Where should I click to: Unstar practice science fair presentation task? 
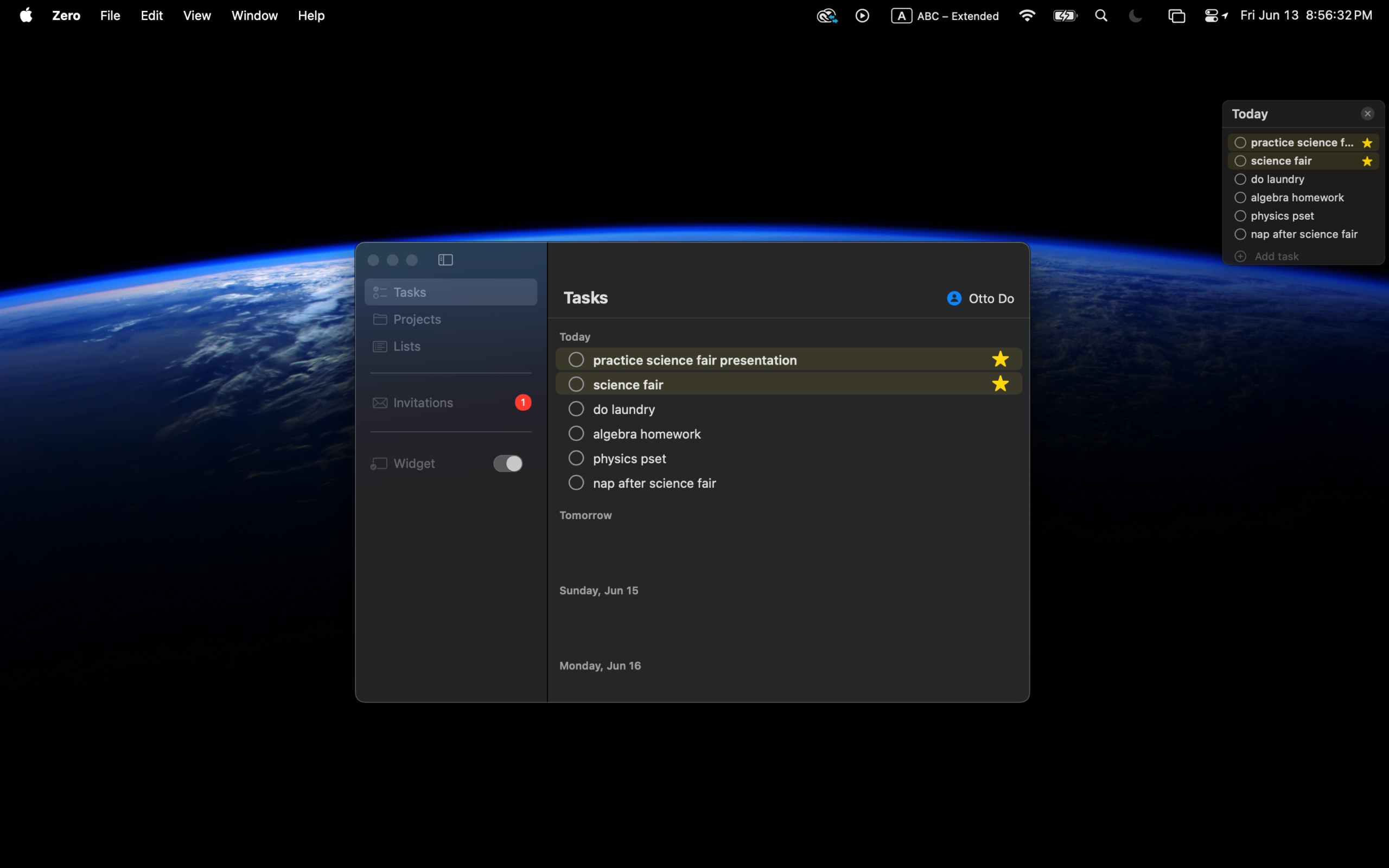(x=1000, y=359)
